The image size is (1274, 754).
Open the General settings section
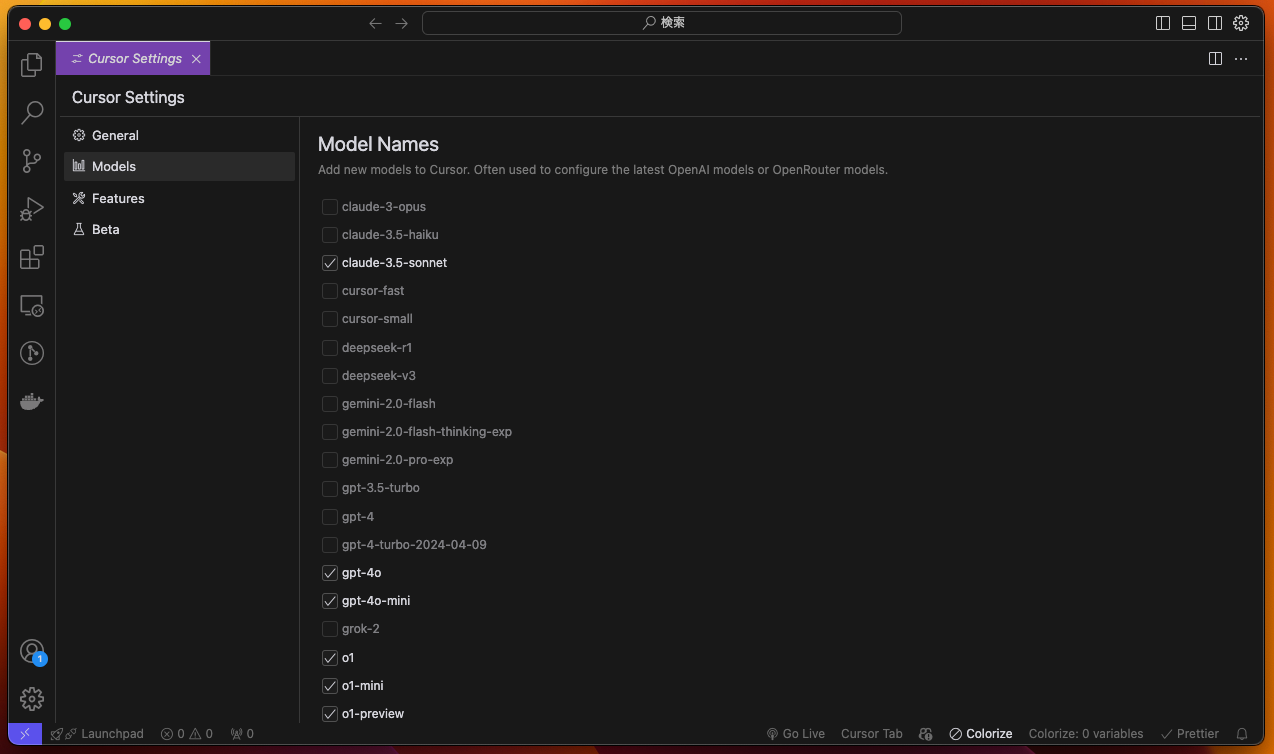click(179, 135)
